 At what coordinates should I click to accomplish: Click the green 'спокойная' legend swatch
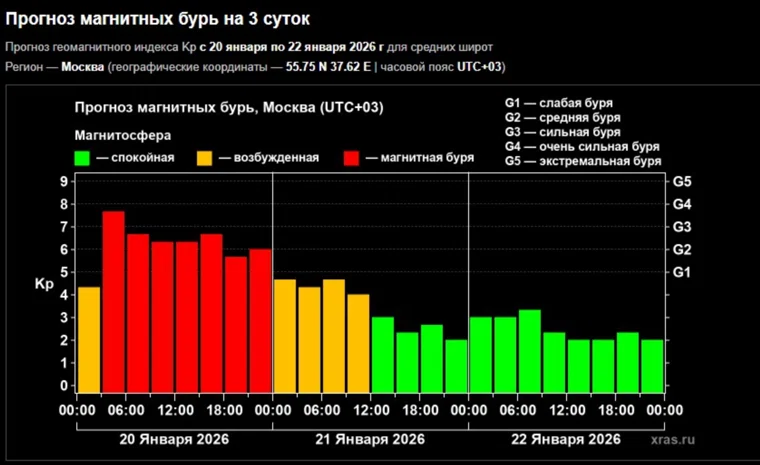[x=83, y=157]
